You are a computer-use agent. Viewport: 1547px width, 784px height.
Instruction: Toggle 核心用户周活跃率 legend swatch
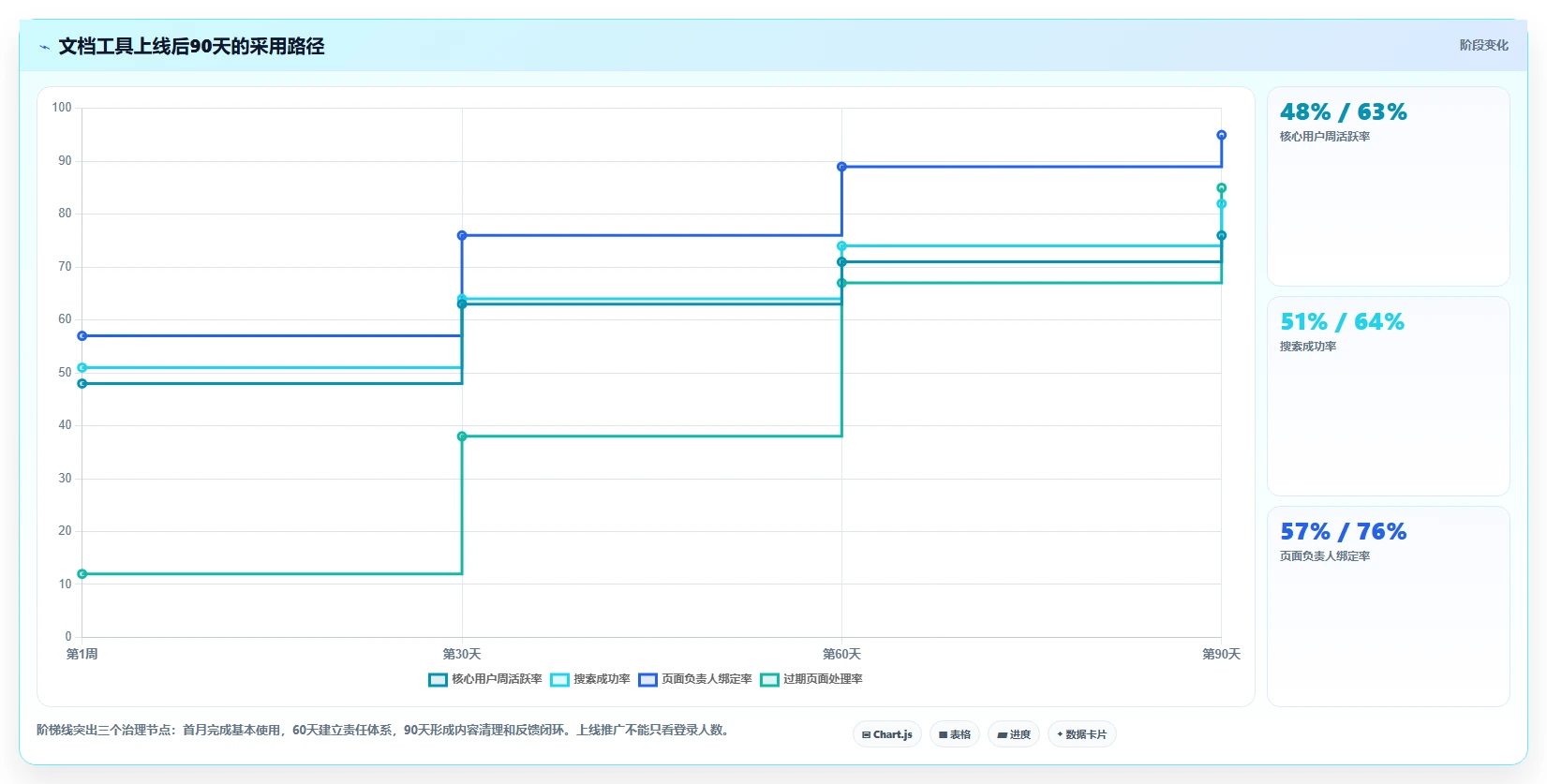coord(438,680)
